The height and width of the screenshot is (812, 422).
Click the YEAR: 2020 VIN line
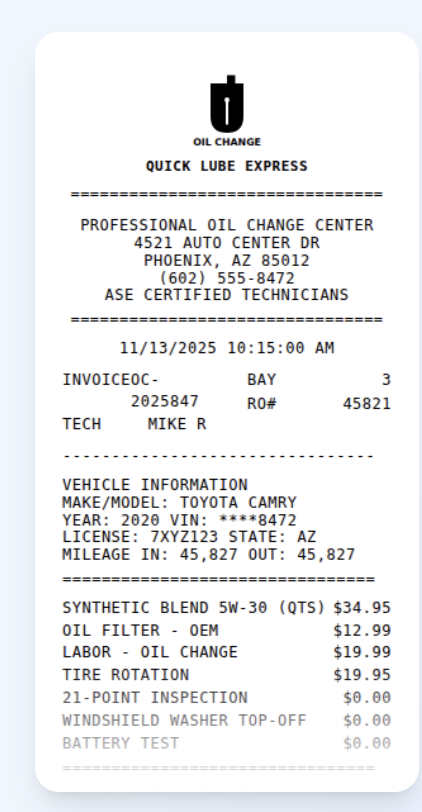click(179, 520)
